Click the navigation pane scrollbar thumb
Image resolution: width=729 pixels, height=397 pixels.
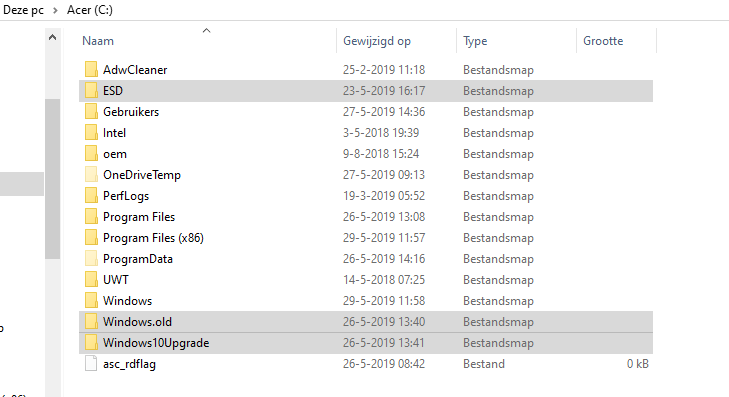pyautogui.click(x=53, y=179)
